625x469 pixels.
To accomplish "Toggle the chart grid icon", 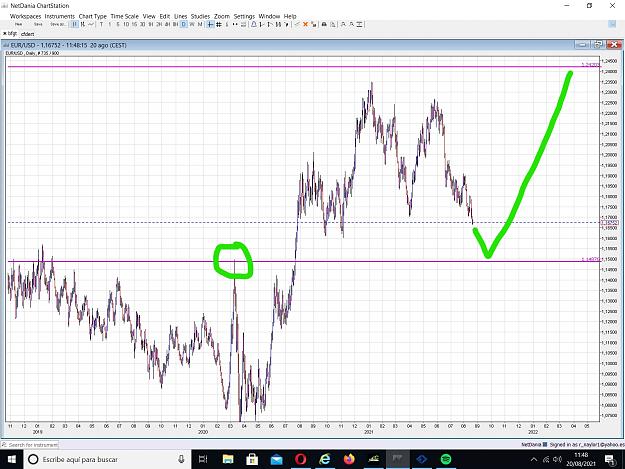I will [x=218, y=24].
